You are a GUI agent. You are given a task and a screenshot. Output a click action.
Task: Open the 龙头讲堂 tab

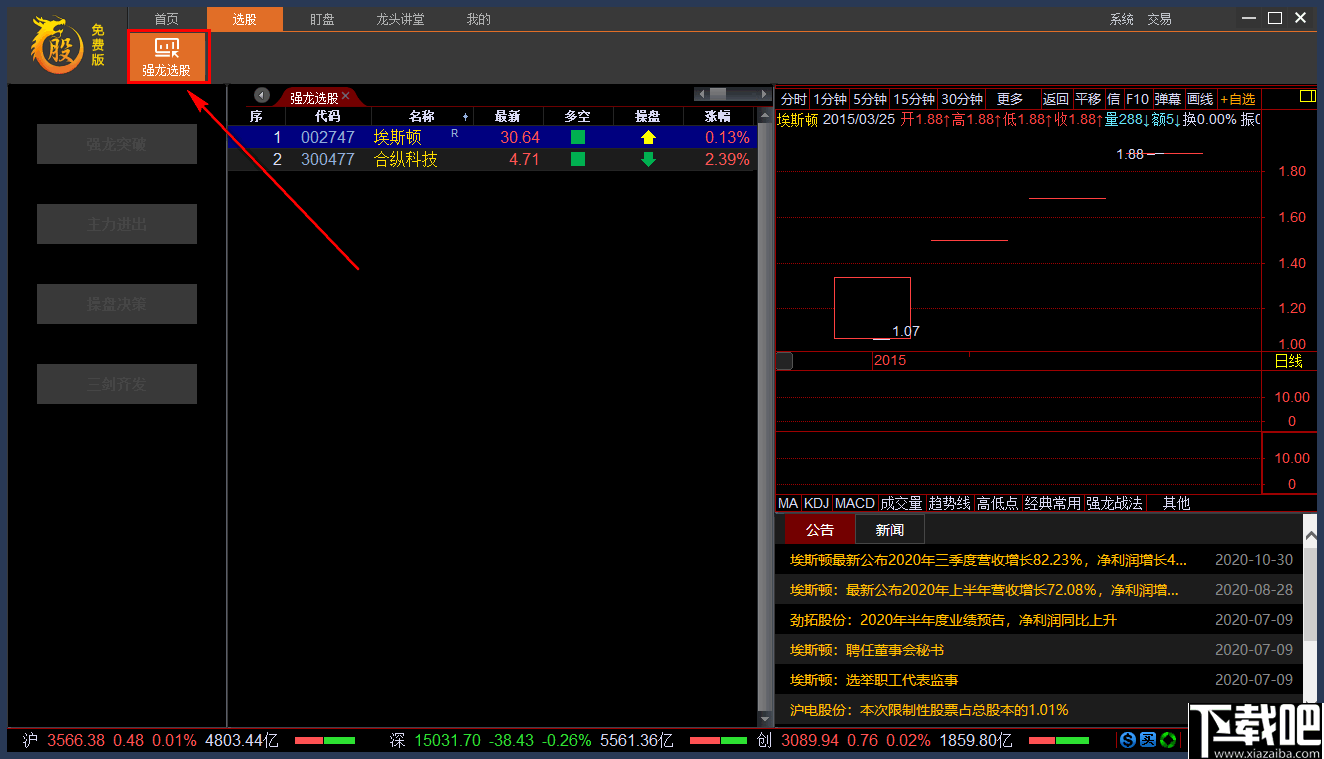[400, 19]
